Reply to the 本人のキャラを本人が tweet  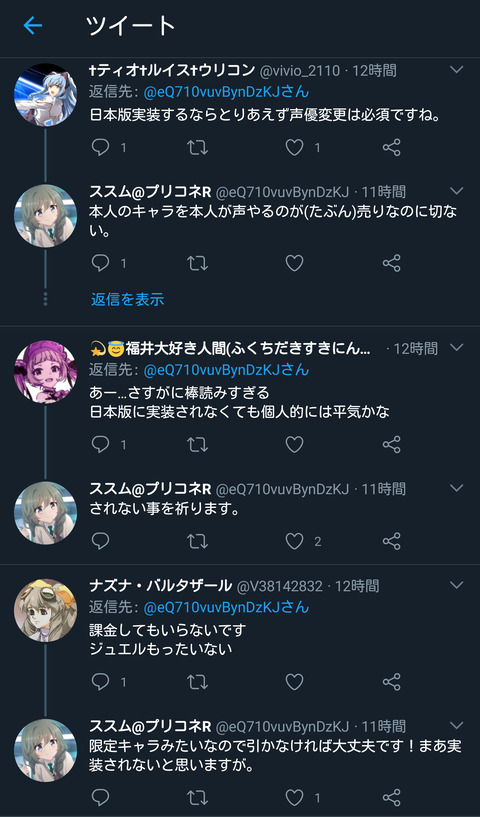click(101, 263)
